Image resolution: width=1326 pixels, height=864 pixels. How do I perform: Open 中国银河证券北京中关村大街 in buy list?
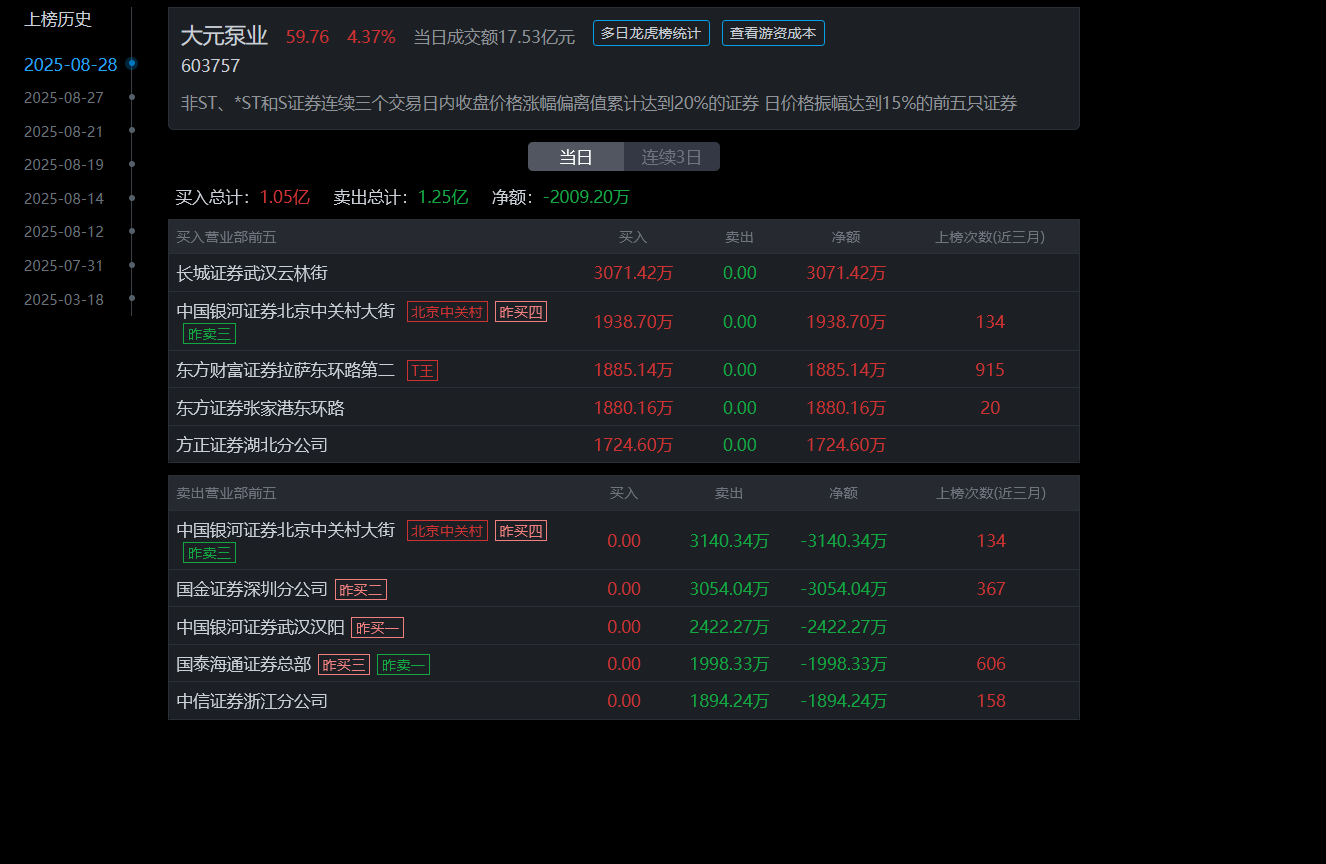[286, 311]
